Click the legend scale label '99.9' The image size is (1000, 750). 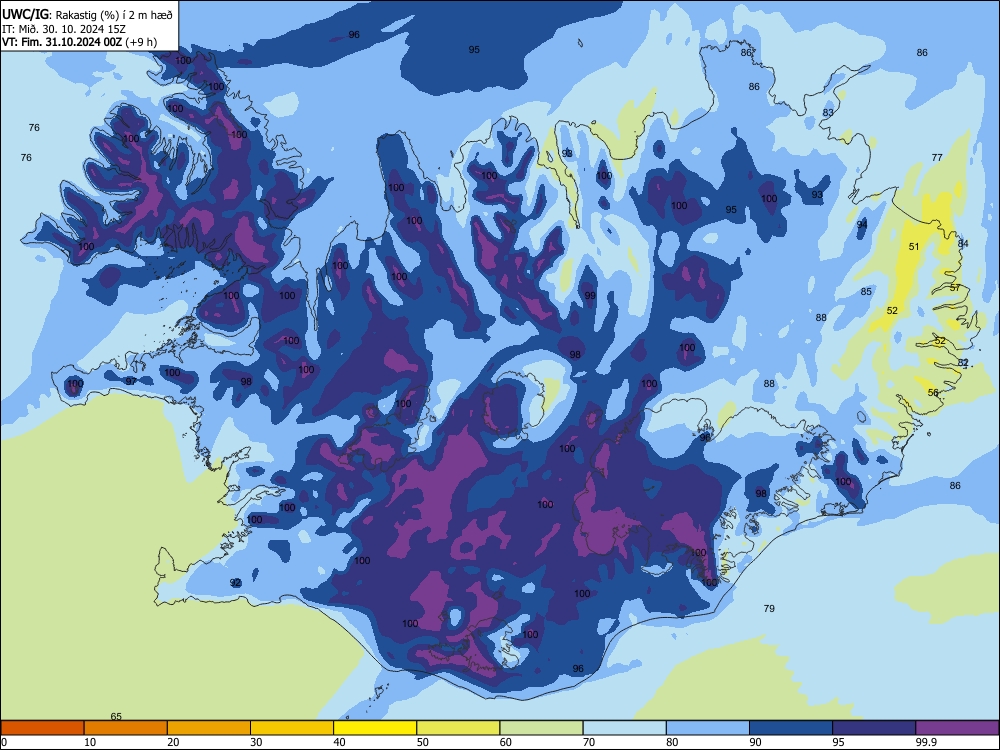click(926, 742)
